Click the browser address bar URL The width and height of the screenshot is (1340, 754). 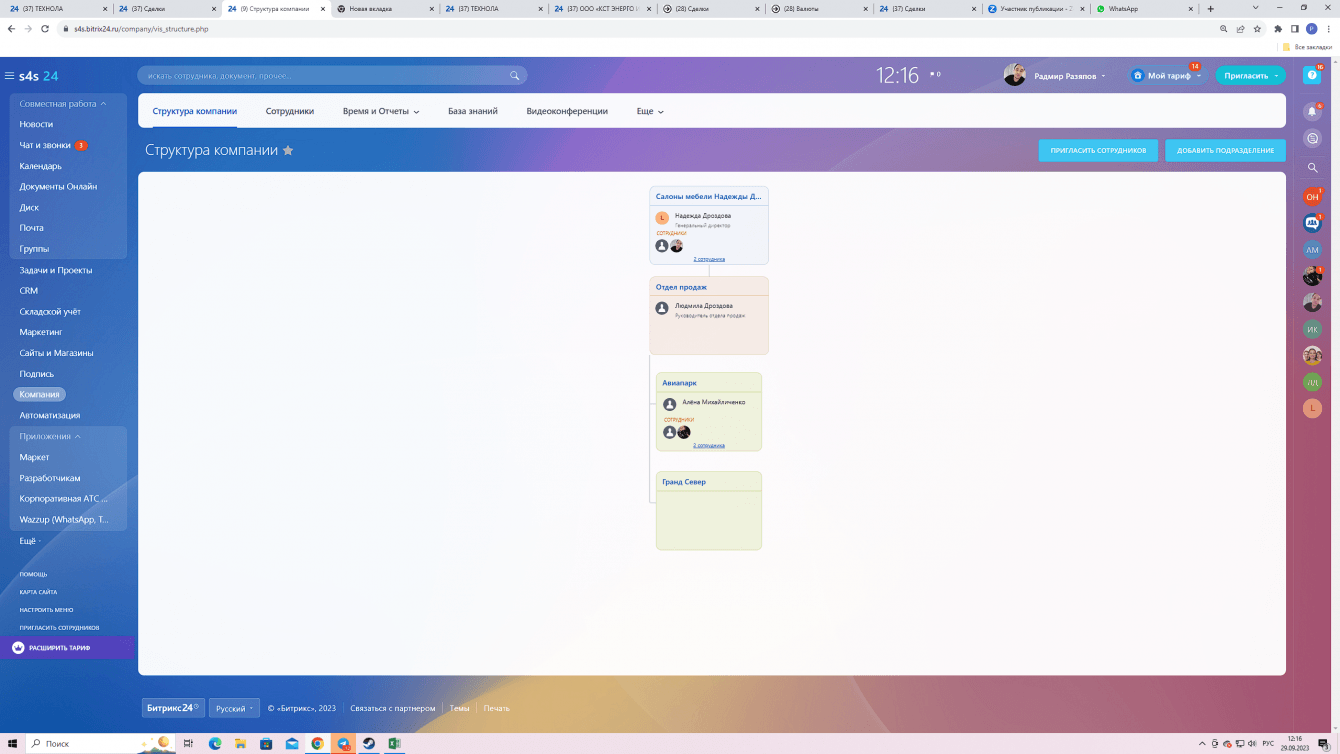(x=140, y=29)
